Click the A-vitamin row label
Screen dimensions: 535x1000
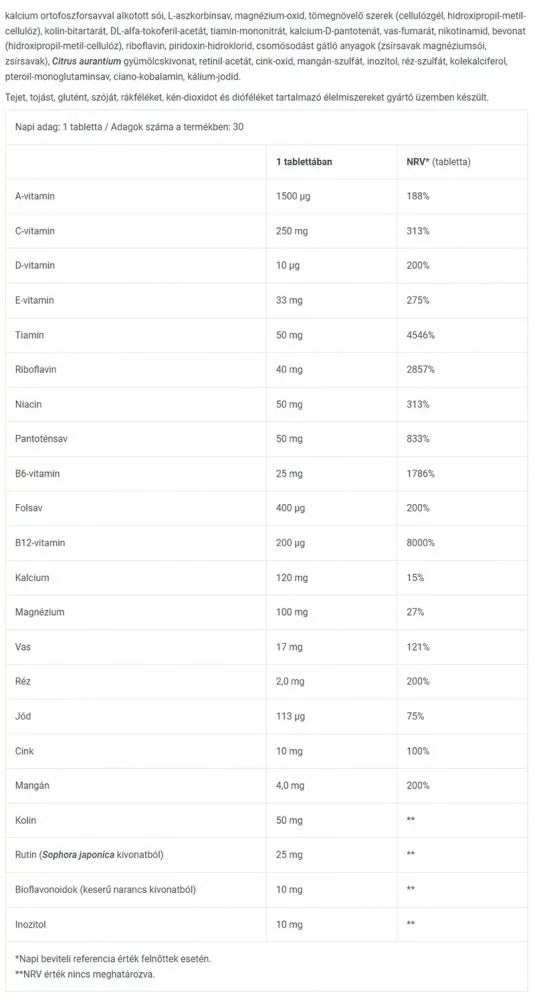[x=34, y=196]
